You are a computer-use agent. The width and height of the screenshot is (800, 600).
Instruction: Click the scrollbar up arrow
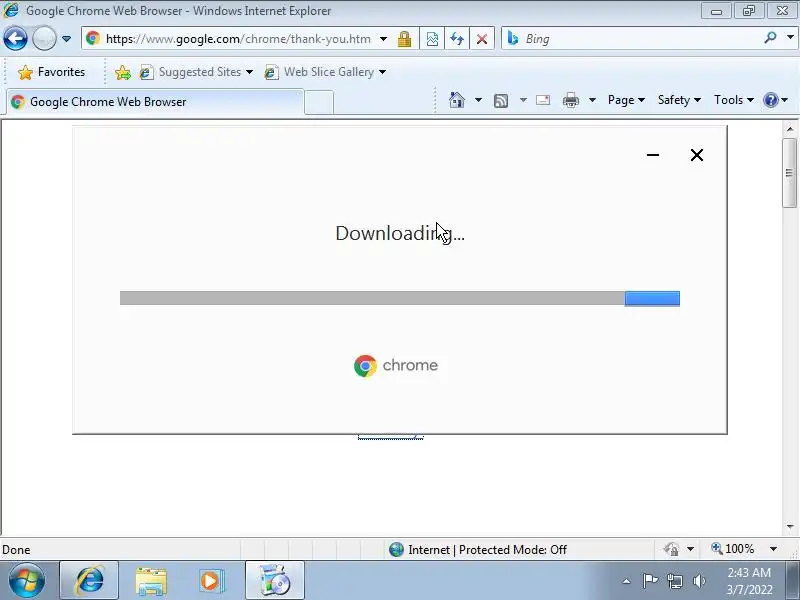click(x=790, y=129)
